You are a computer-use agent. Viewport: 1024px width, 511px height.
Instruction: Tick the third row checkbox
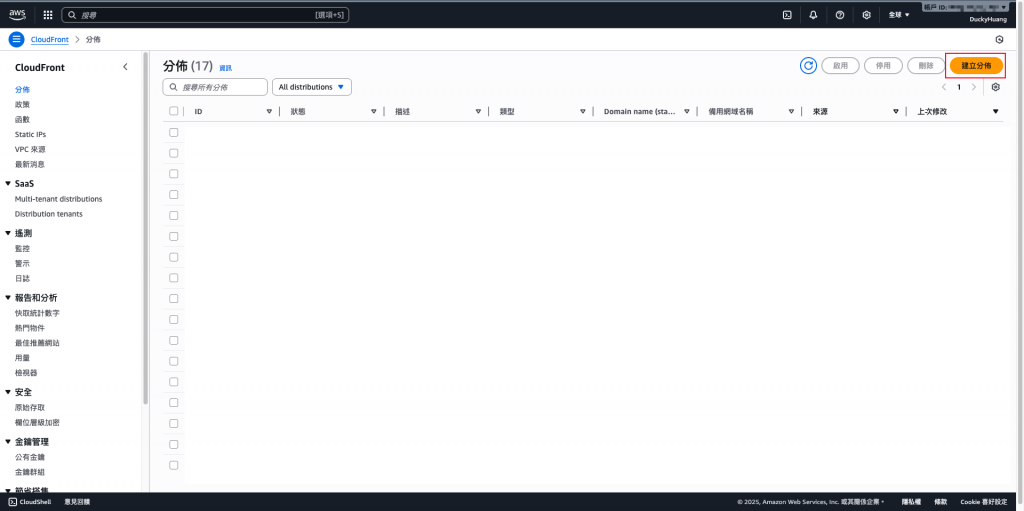pos(173,174)
